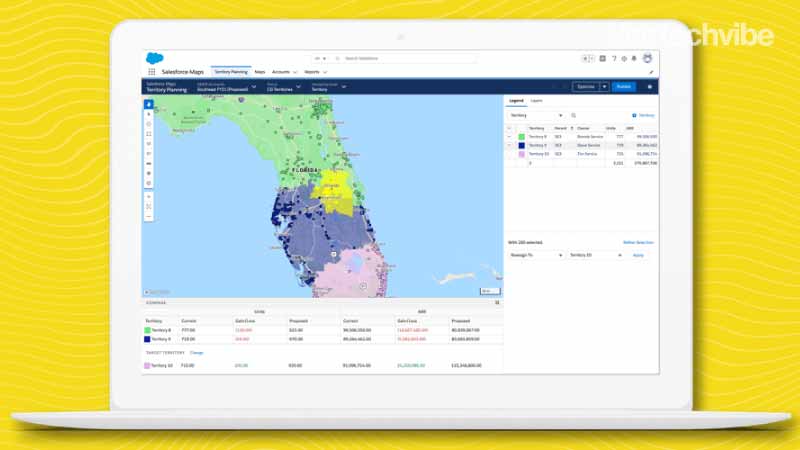
Task: Open the Optimize split-button arrow
Action: 604,87
